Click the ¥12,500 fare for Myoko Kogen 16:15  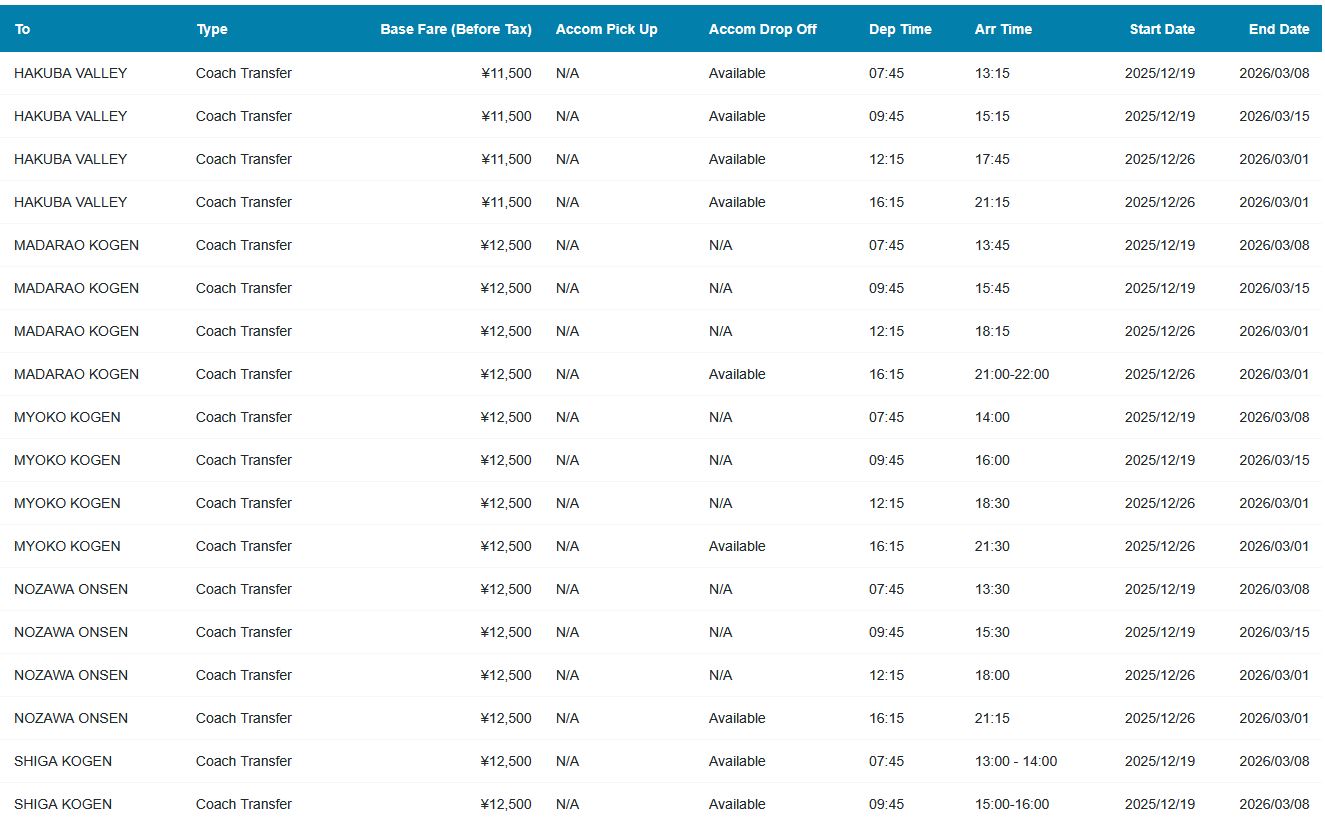tap(506, 546)
